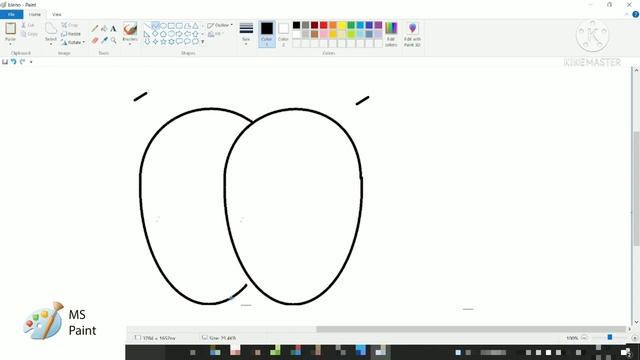The height and width of the screenshot is (360, 640).
Task: Choose the Line shape
Action: (x=147, y=26)
